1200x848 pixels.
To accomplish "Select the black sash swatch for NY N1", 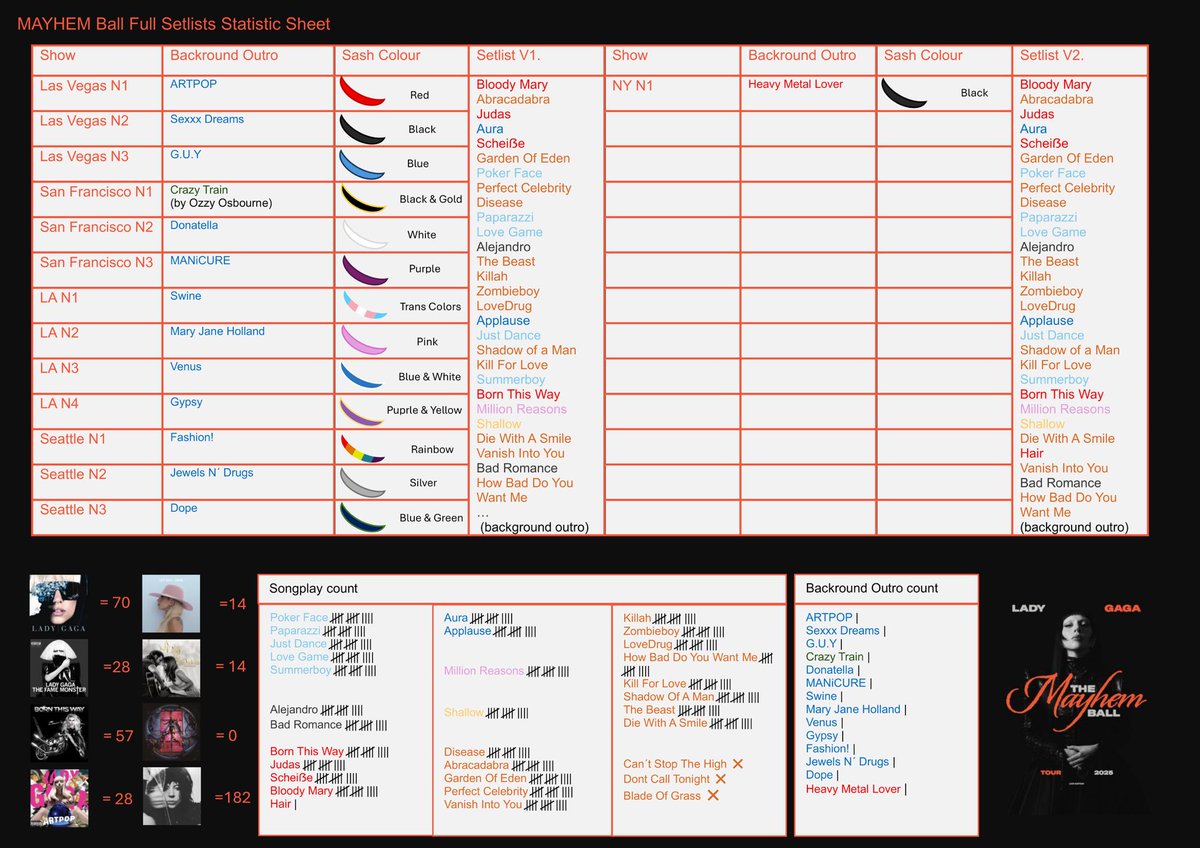I will click(x=905, y=93).
